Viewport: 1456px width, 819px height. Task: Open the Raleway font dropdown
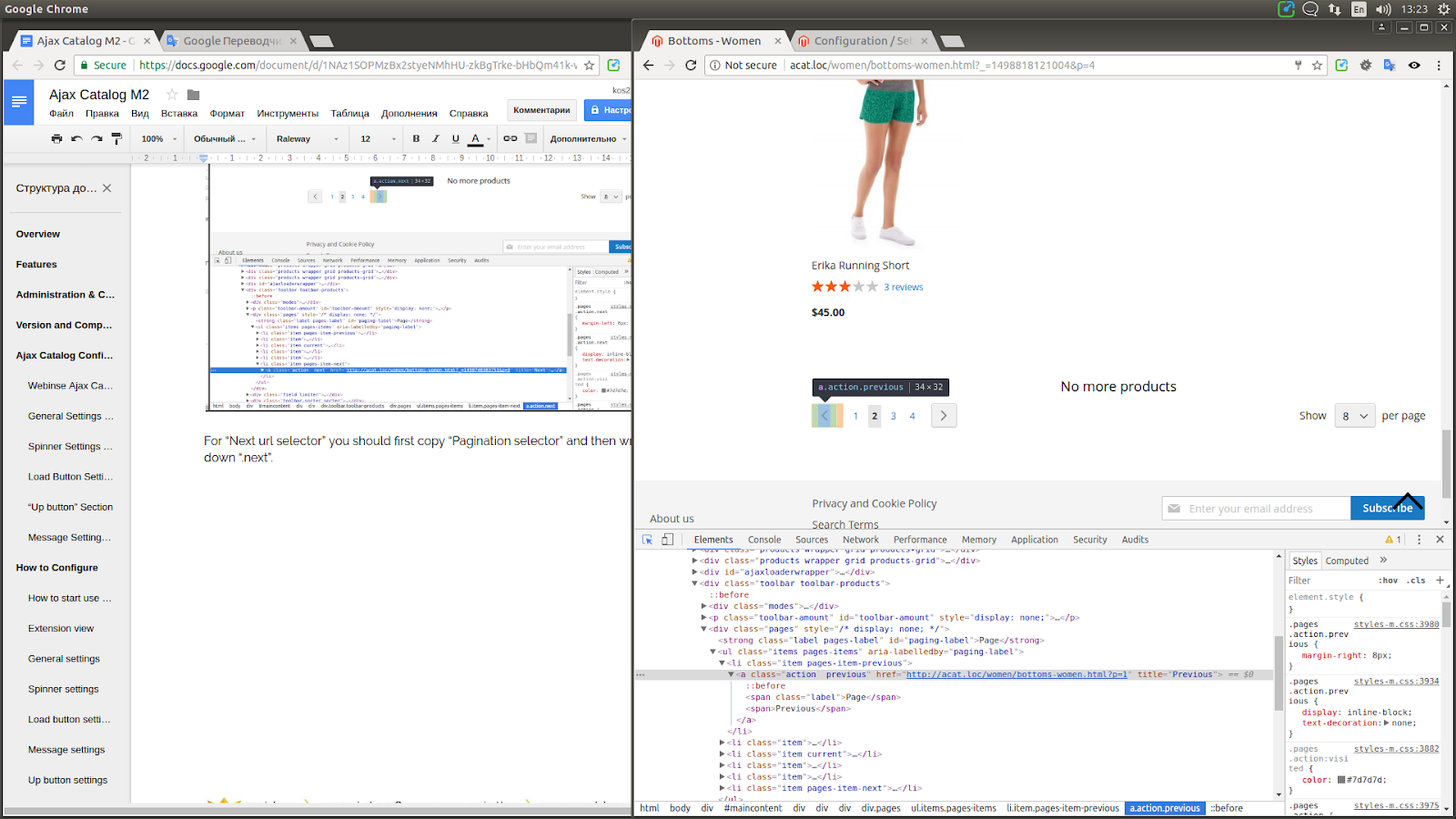[x=308, y=138]
